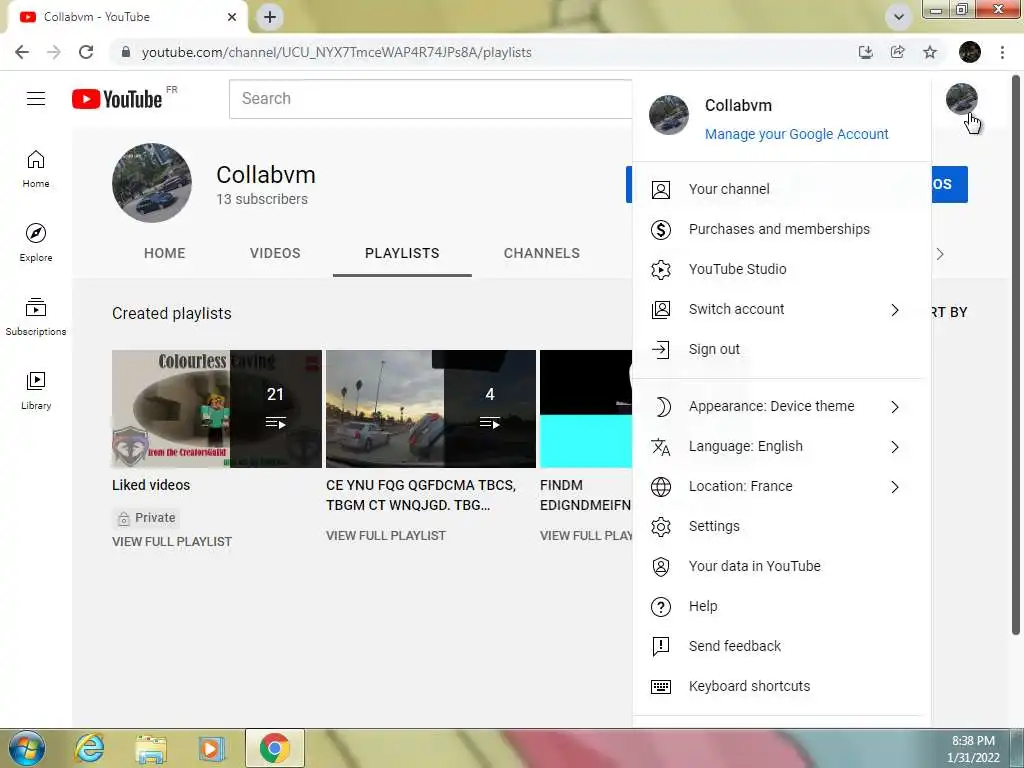Click the Collabvm channel avatar
The width and height of the screenshot is (1024, 768).
[x=152, y=183]
